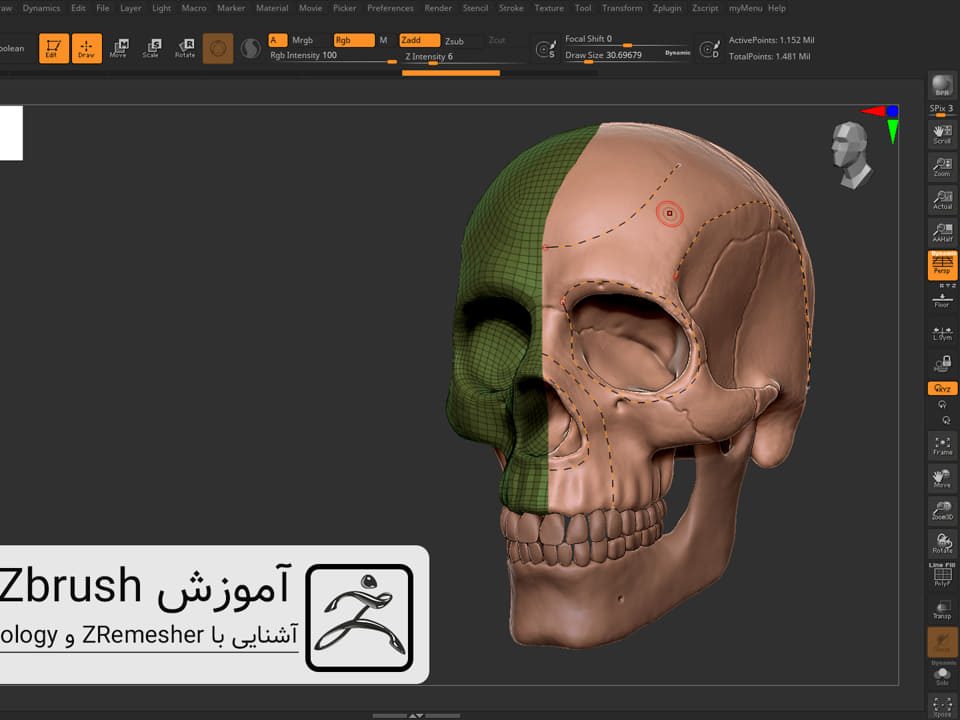This screenshot has width=960, height=720.
Task: Open the Texture menu
Action: (549, 8)
